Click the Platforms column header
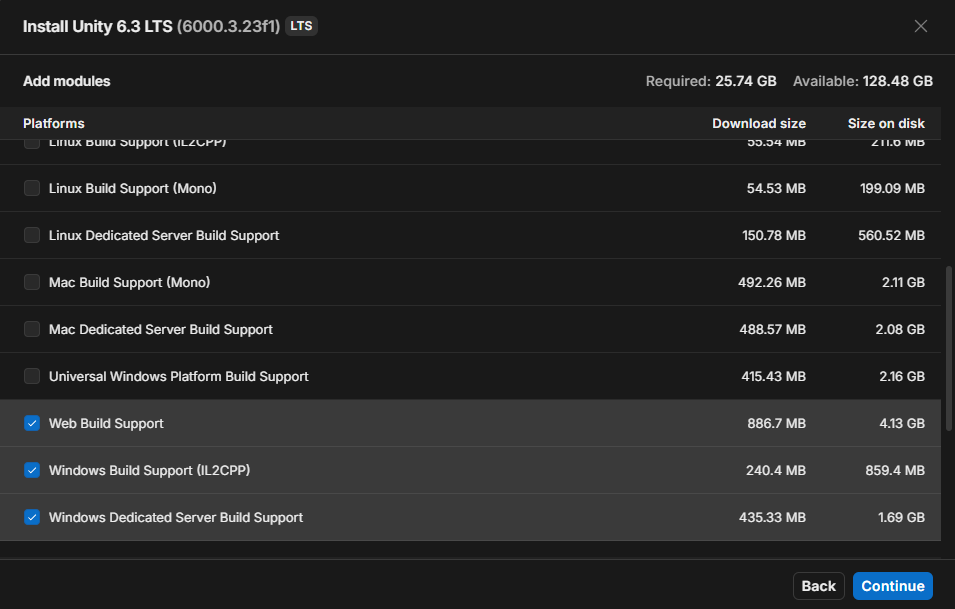The image size is (955, 609). 54,123
